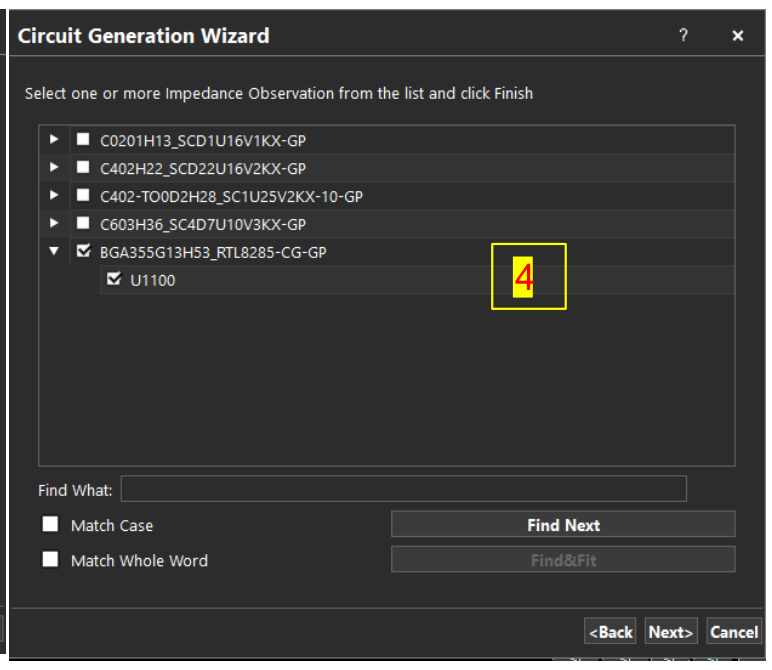Screen dimensions: 772x670
Task: Select the U1100 row text
Action: click(153, 281)
